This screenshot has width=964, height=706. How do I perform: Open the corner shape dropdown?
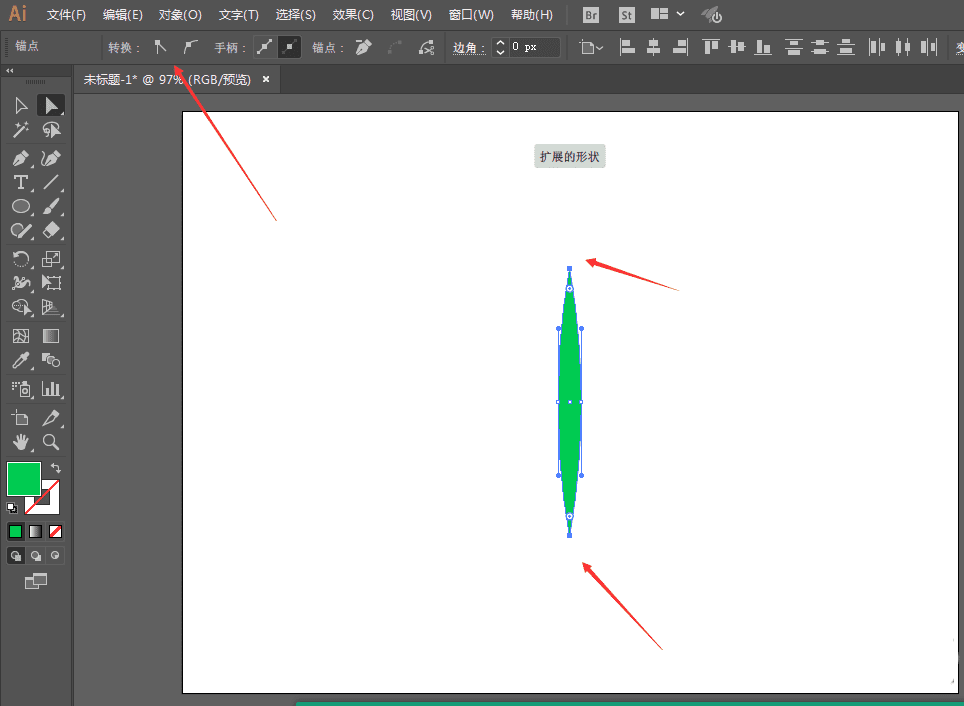[x=591, y=47]
